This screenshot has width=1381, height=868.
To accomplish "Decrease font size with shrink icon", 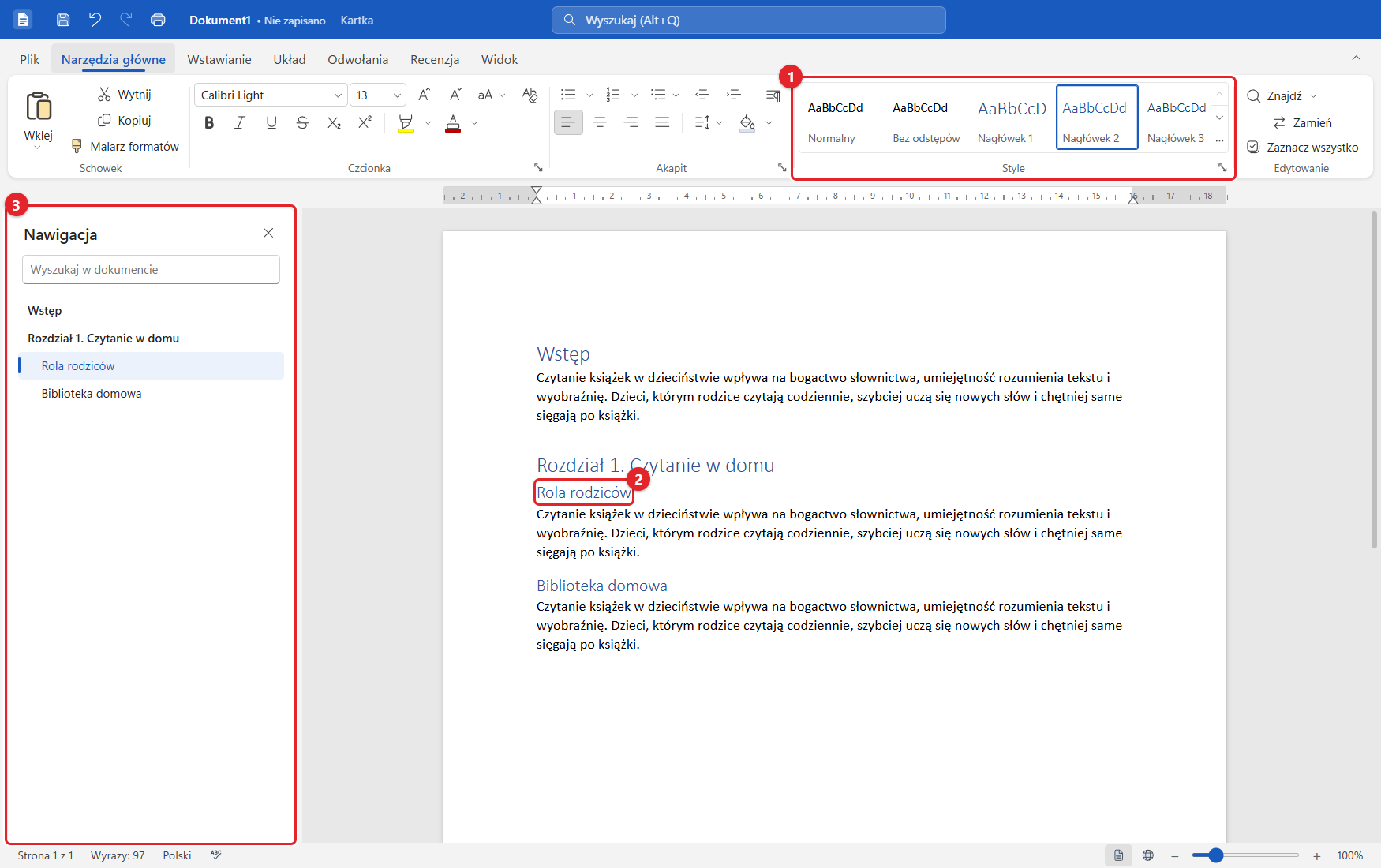I will pos(455,95).
